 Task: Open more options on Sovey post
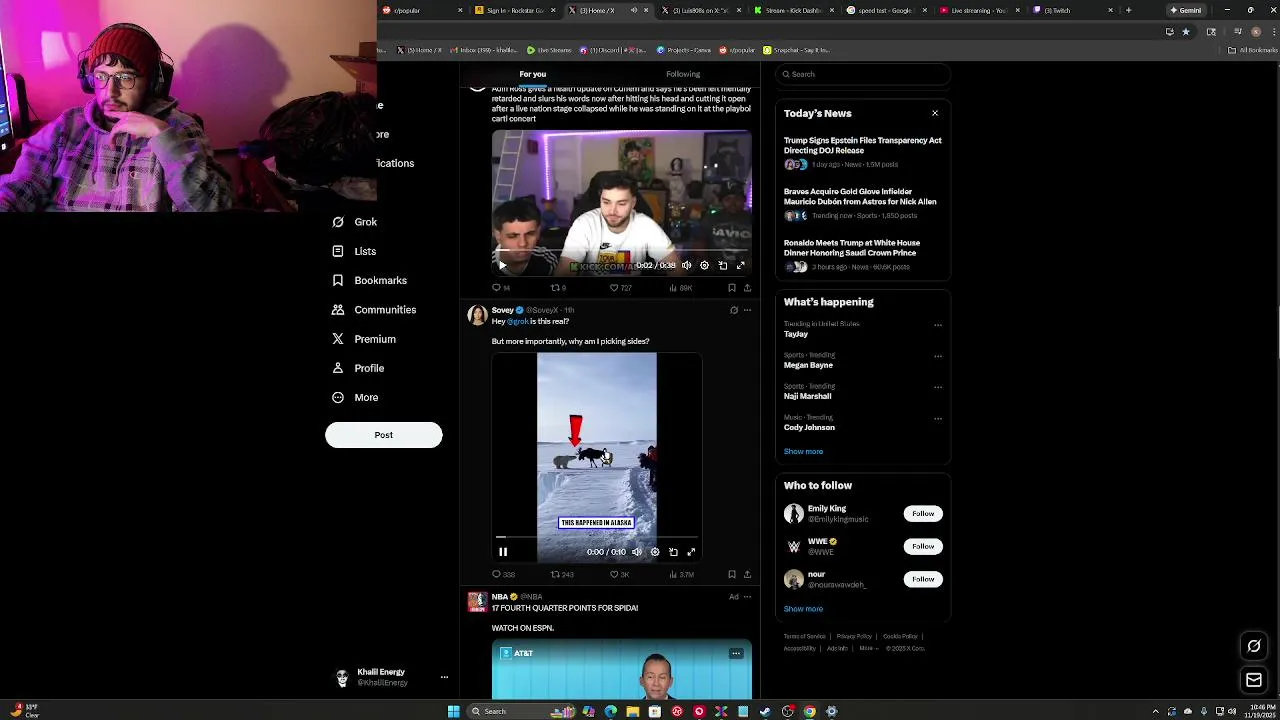(x=747, y=310)
